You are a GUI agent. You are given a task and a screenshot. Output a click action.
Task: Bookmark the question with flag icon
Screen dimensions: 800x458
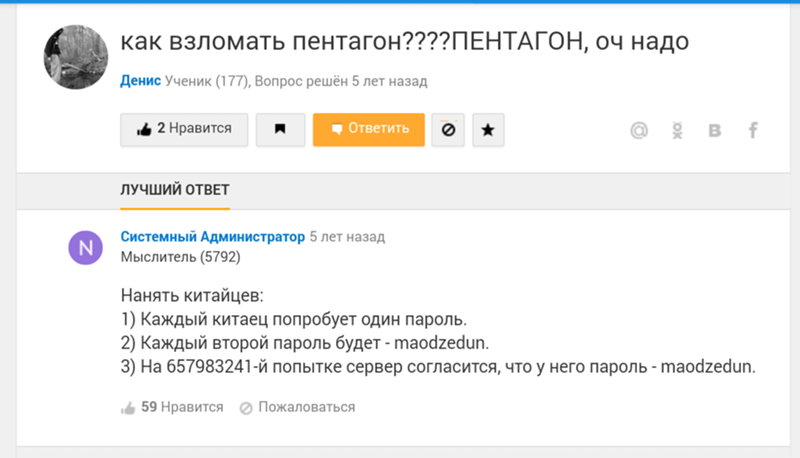tap(281, 130)
